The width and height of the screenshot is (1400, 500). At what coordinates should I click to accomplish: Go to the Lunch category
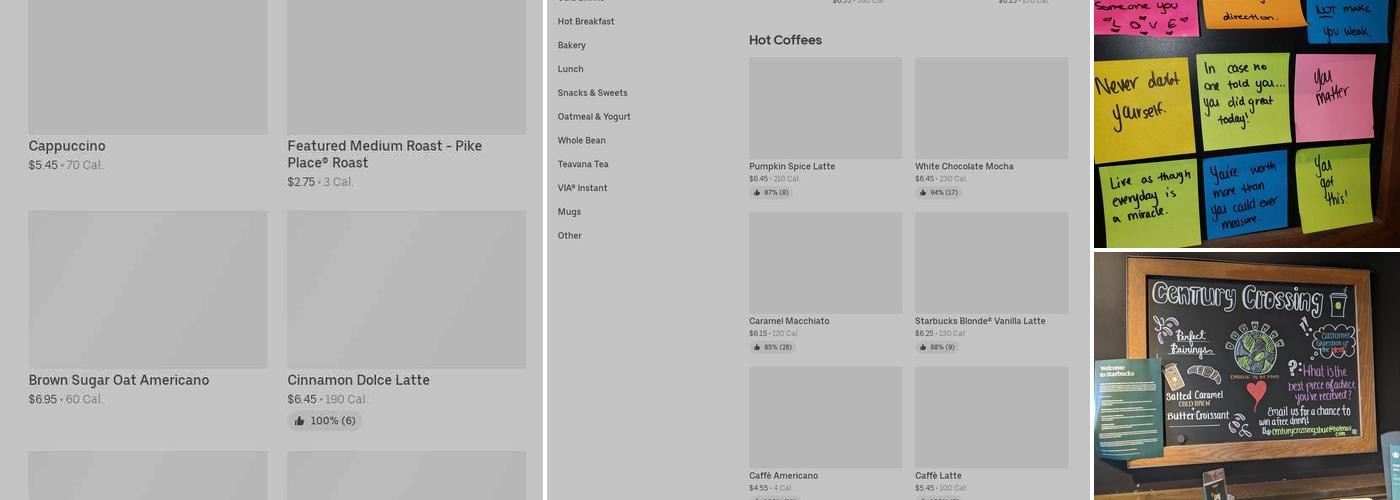pos(571,69)
